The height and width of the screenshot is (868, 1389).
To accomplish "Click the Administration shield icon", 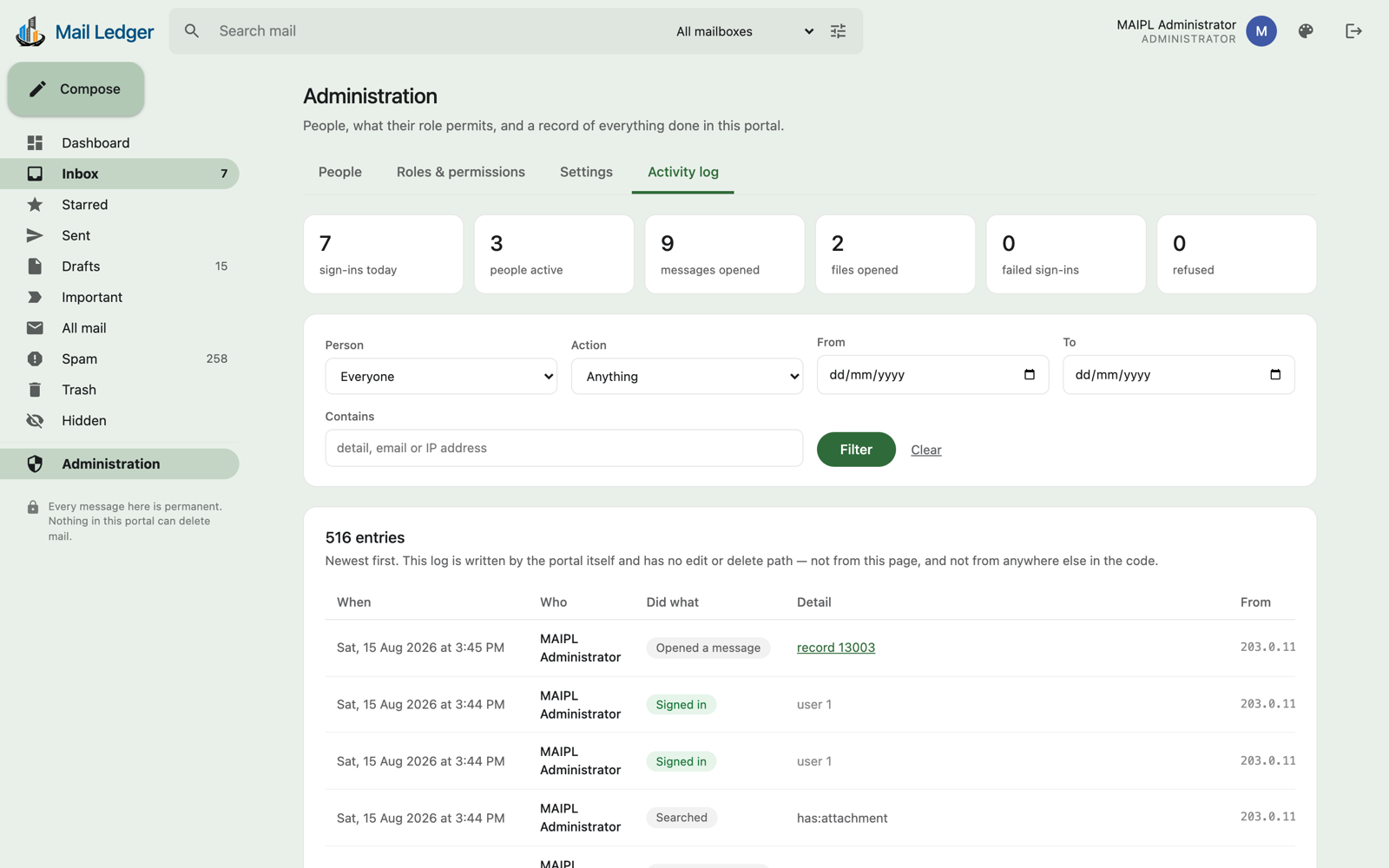I will [35, 464].
